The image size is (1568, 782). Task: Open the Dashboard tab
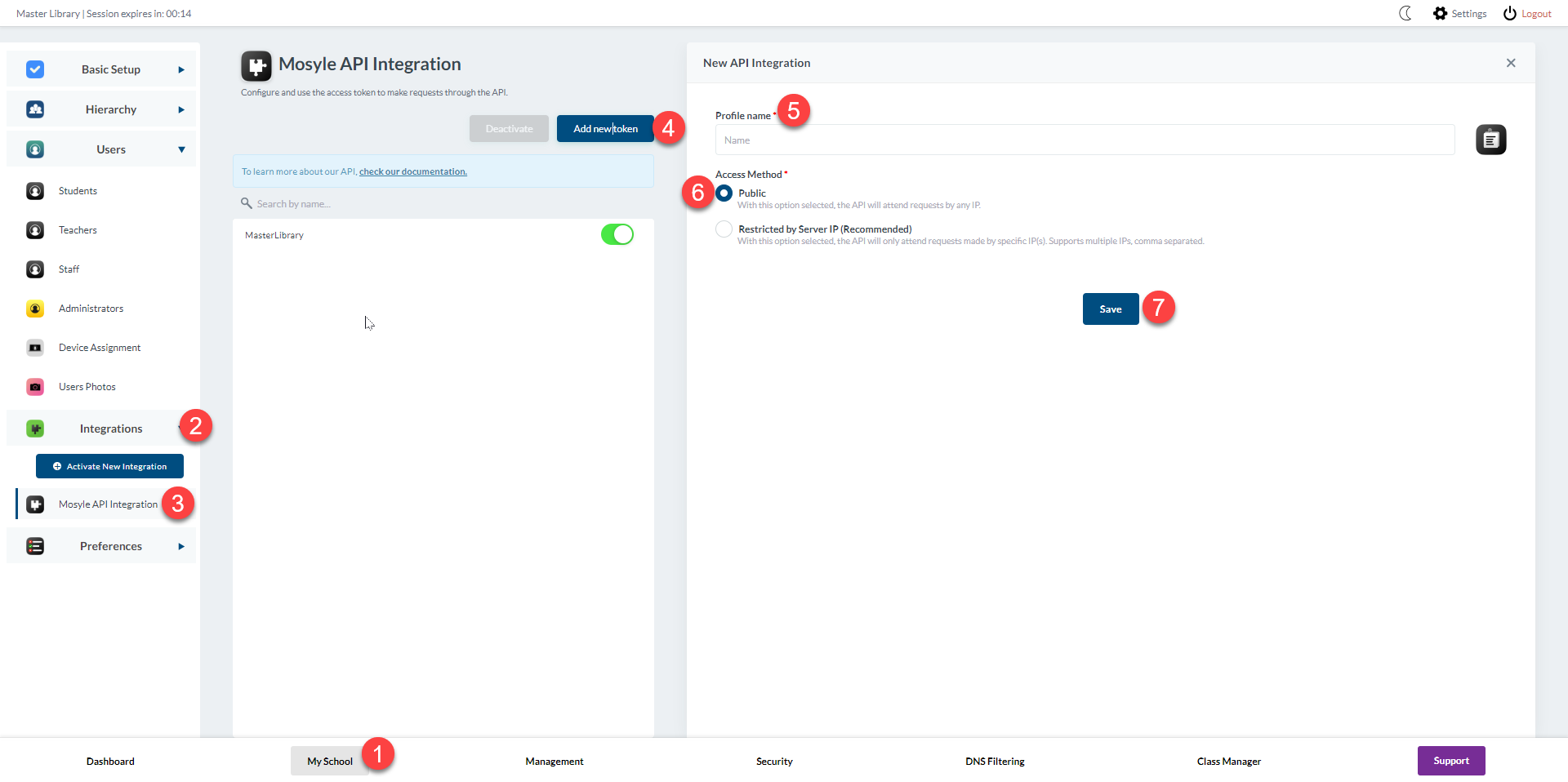coord(110,761)
